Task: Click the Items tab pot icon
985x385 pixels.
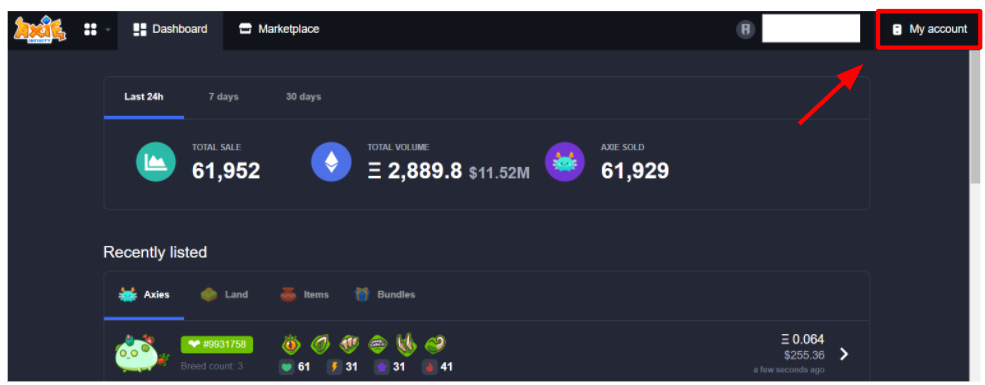Action: (x=288, y=295)
